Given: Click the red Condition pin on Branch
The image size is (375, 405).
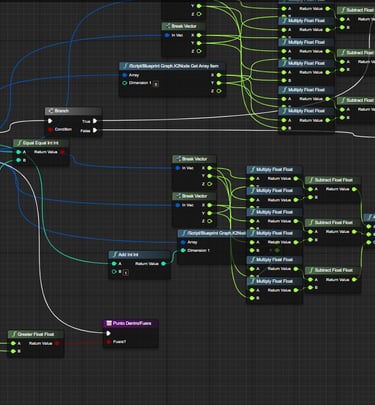Looking at the screenshot, I should coord(50,129).
